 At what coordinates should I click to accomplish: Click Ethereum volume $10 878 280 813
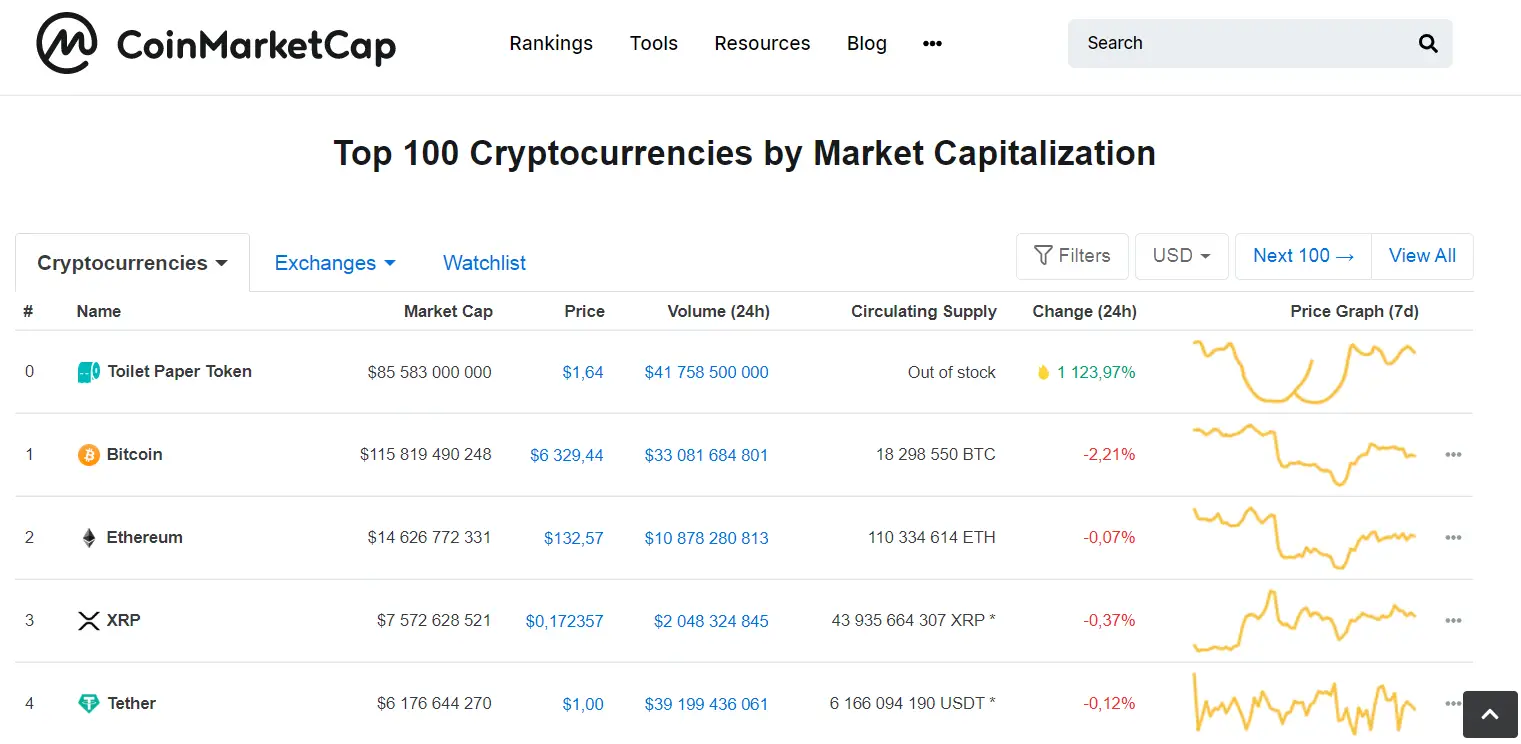tap(707, 538)
